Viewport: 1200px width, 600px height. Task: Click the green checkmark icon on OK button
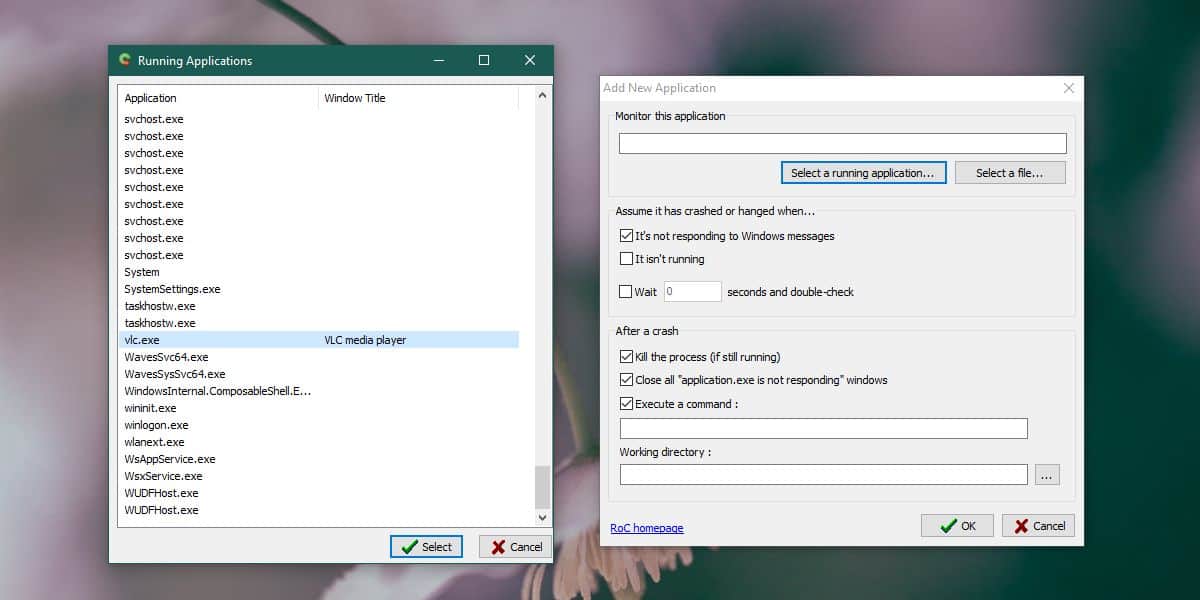click(948, 526)
